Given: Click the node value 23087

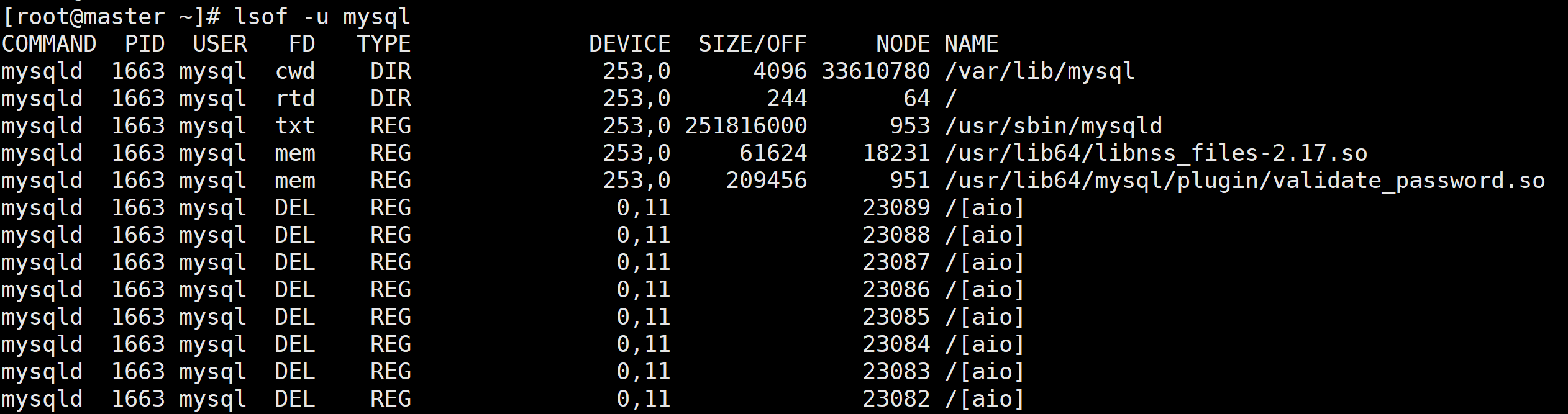Looking at the screenshot, I should pos(896,263).
